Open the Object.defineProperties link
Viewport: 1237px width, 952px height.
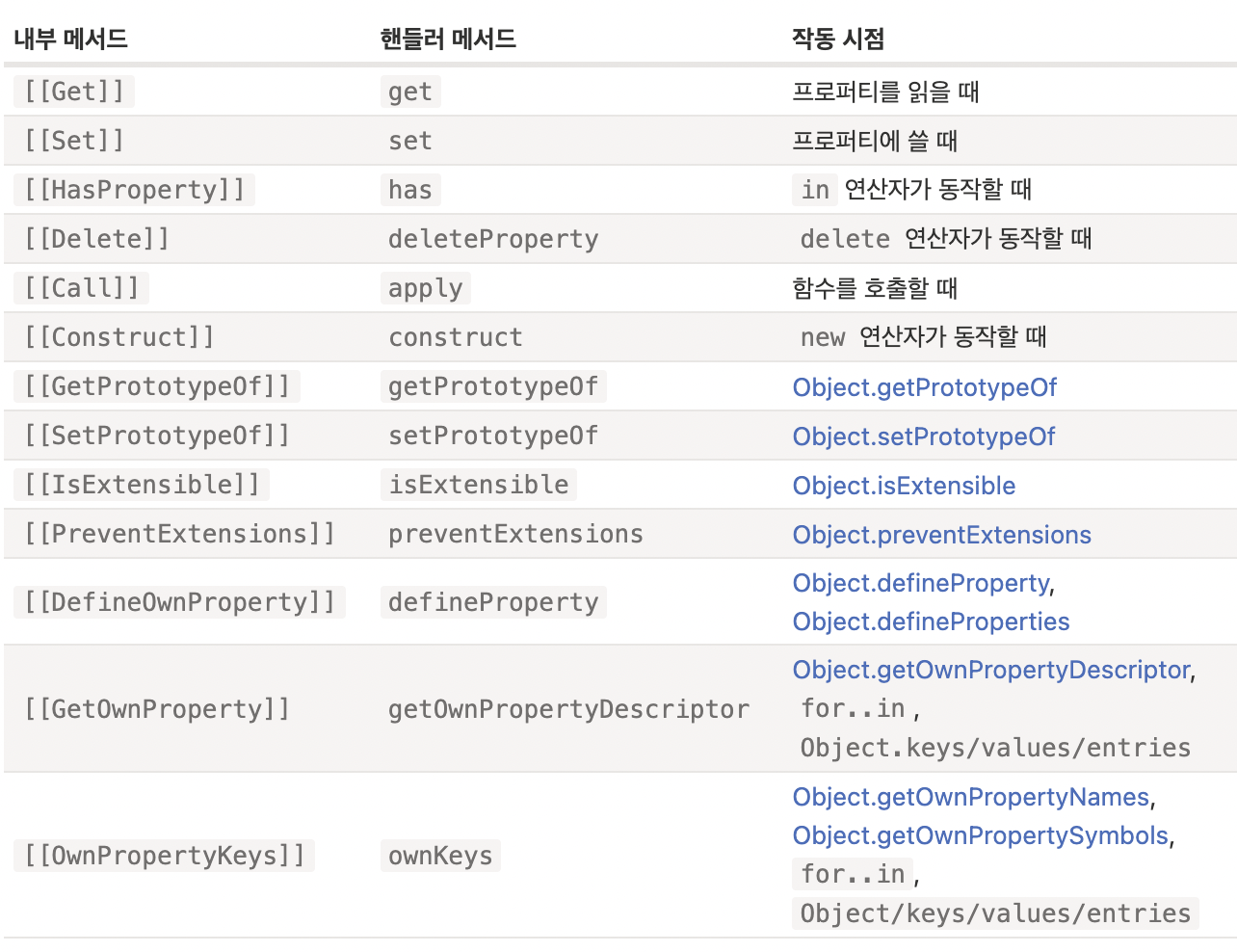click(x=931, y=621)
